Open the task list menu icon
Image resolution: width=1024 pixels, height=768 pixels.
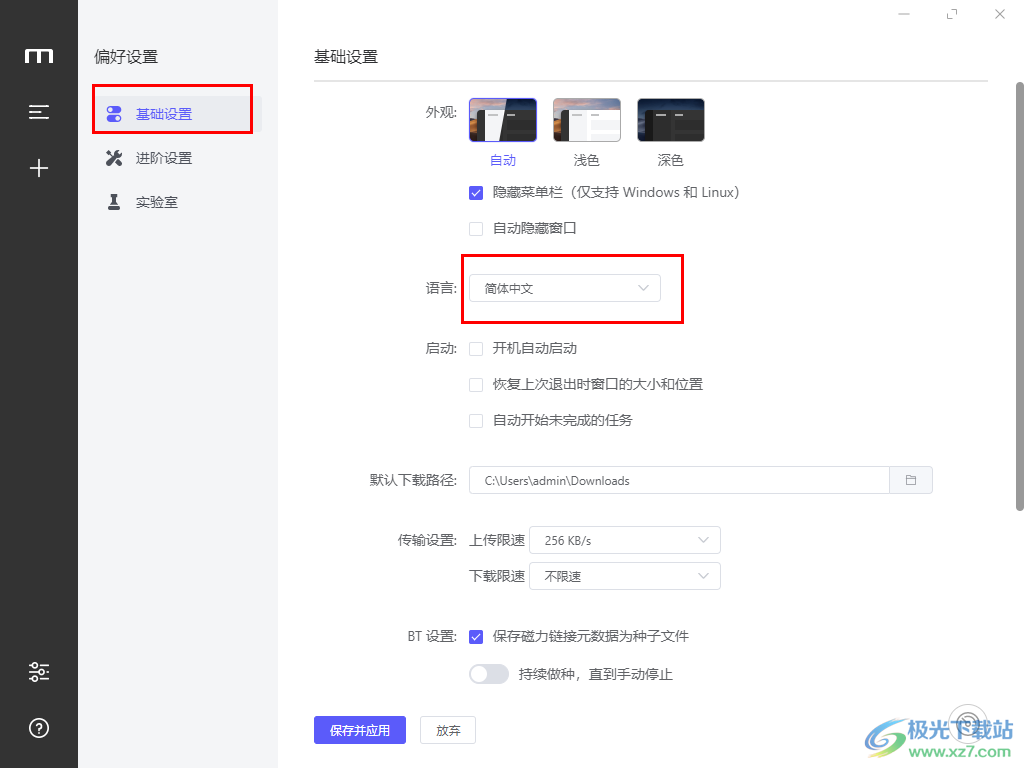coord(39,112)
